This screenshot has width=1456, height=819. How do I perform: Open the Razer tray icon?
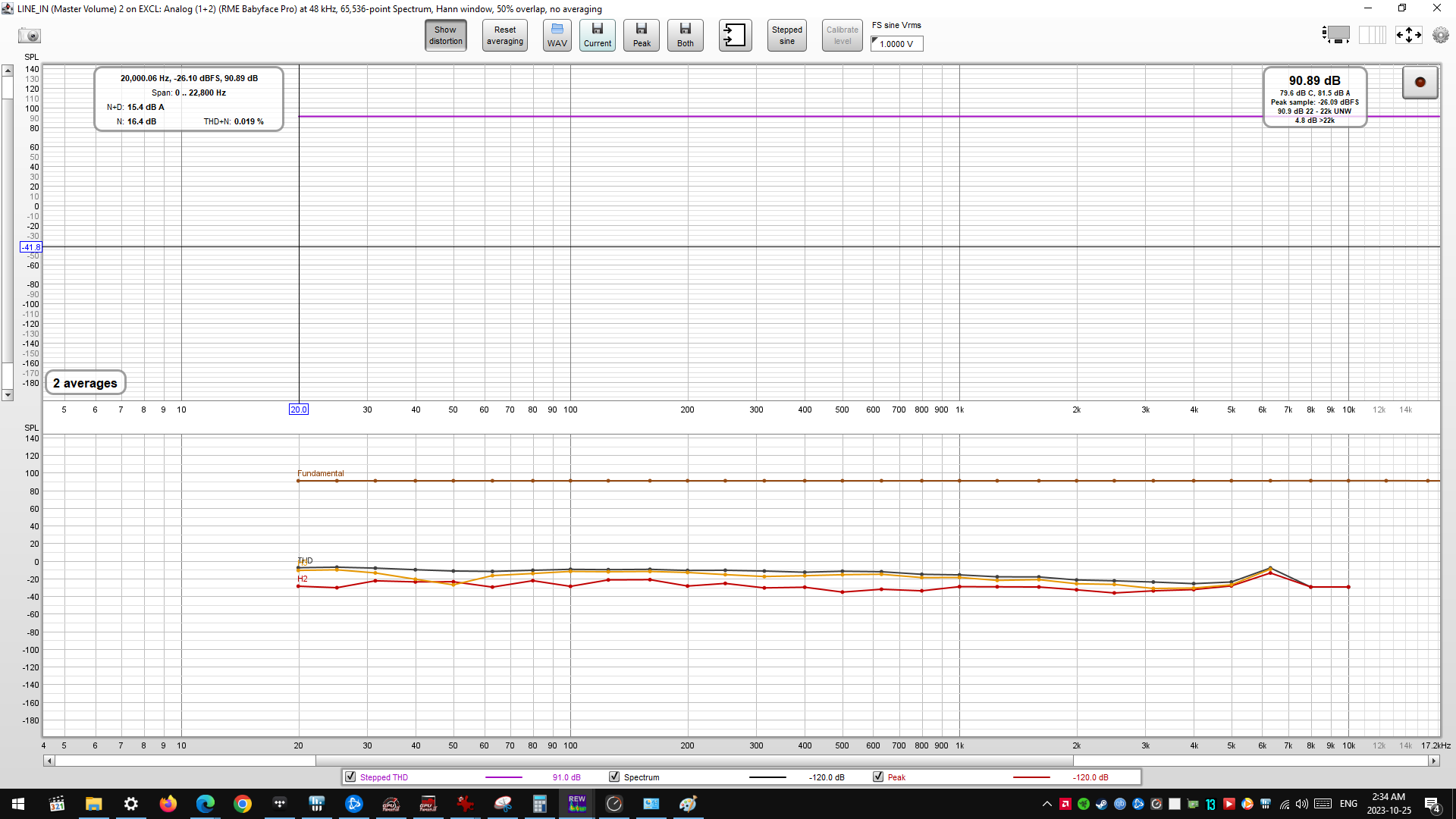tap(1084, 804)
